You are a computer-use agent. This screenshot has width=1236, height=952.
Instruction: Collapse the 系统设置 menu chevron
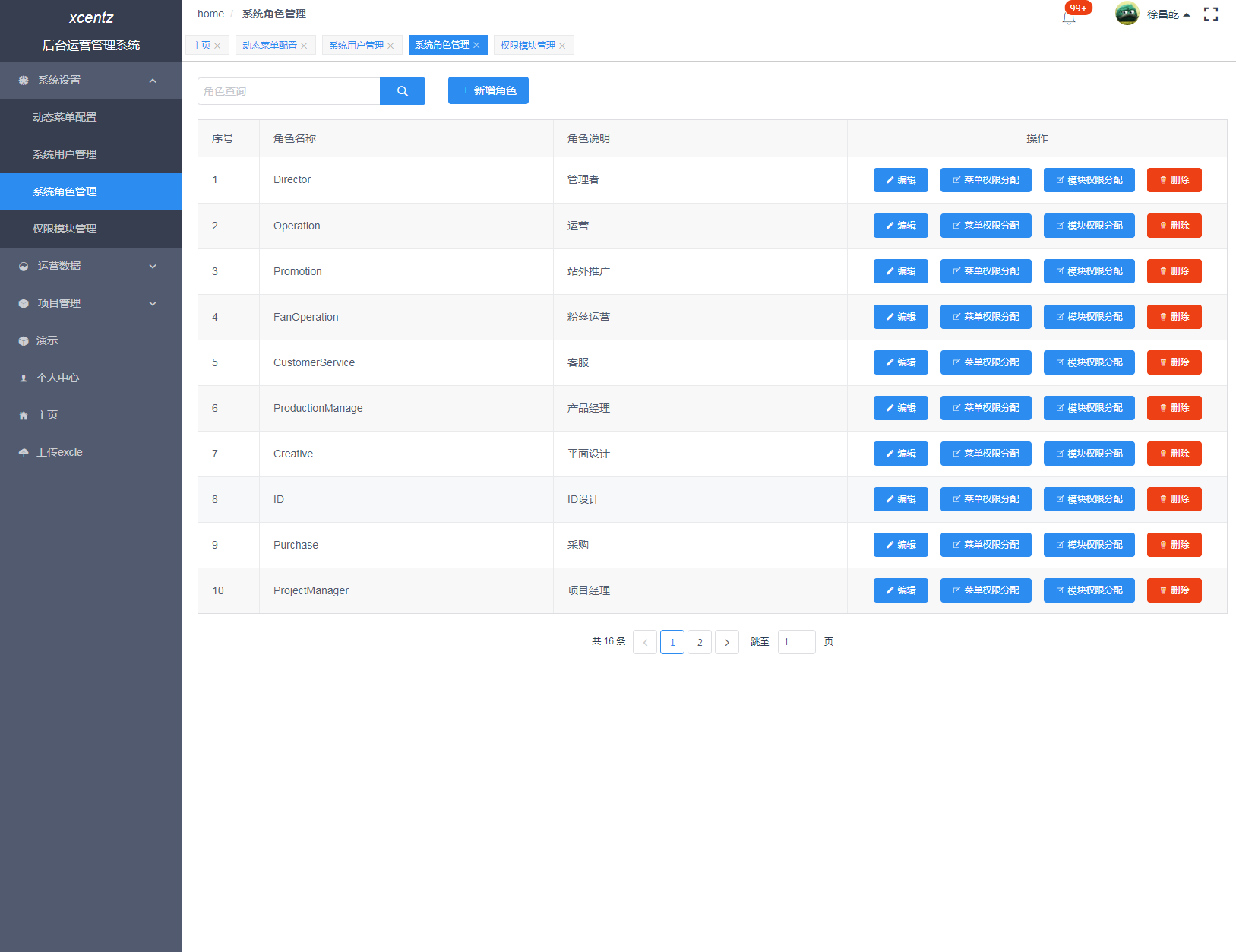tap(153, 80)
